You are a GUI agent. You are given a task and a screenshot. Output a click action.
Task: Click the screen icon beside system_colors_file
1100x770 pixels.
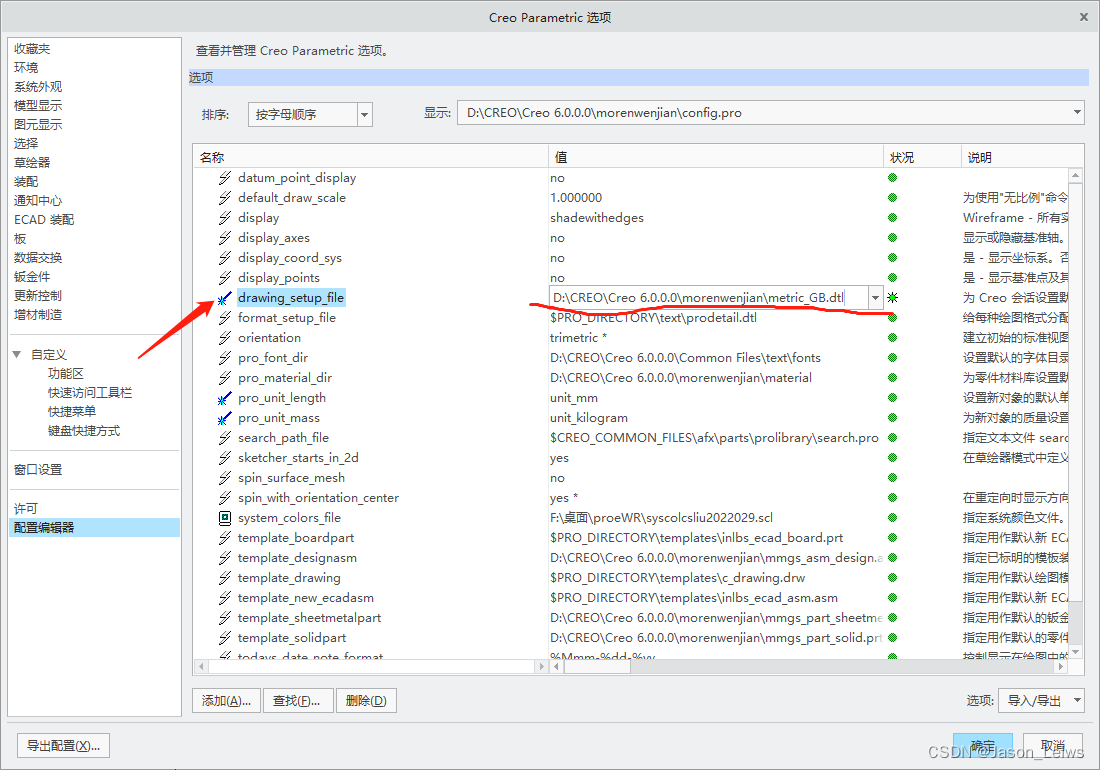(224, 518)
